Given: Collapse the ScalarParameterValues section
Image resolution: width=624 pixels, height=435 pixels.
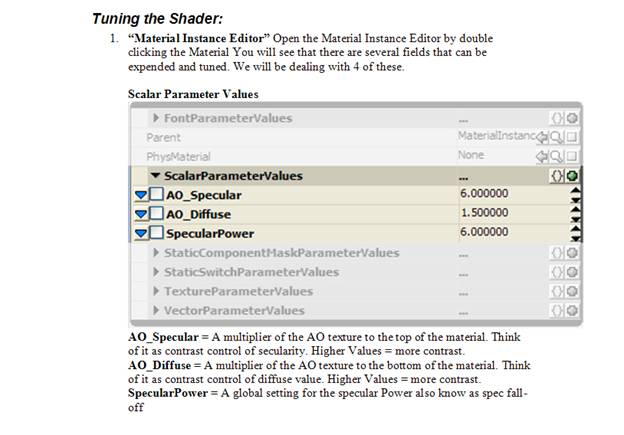Looking at the screenshot, I should (x=155, y=176).
